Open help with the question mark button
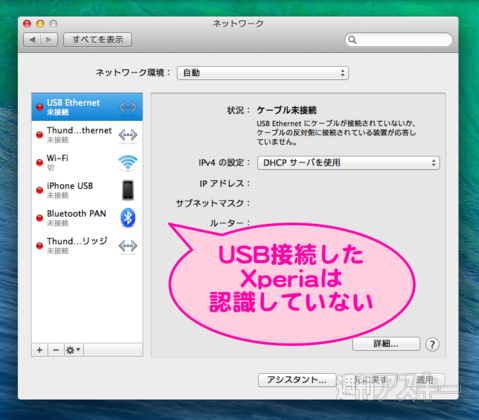Screen dimensions: 479x420 point(432,344)
